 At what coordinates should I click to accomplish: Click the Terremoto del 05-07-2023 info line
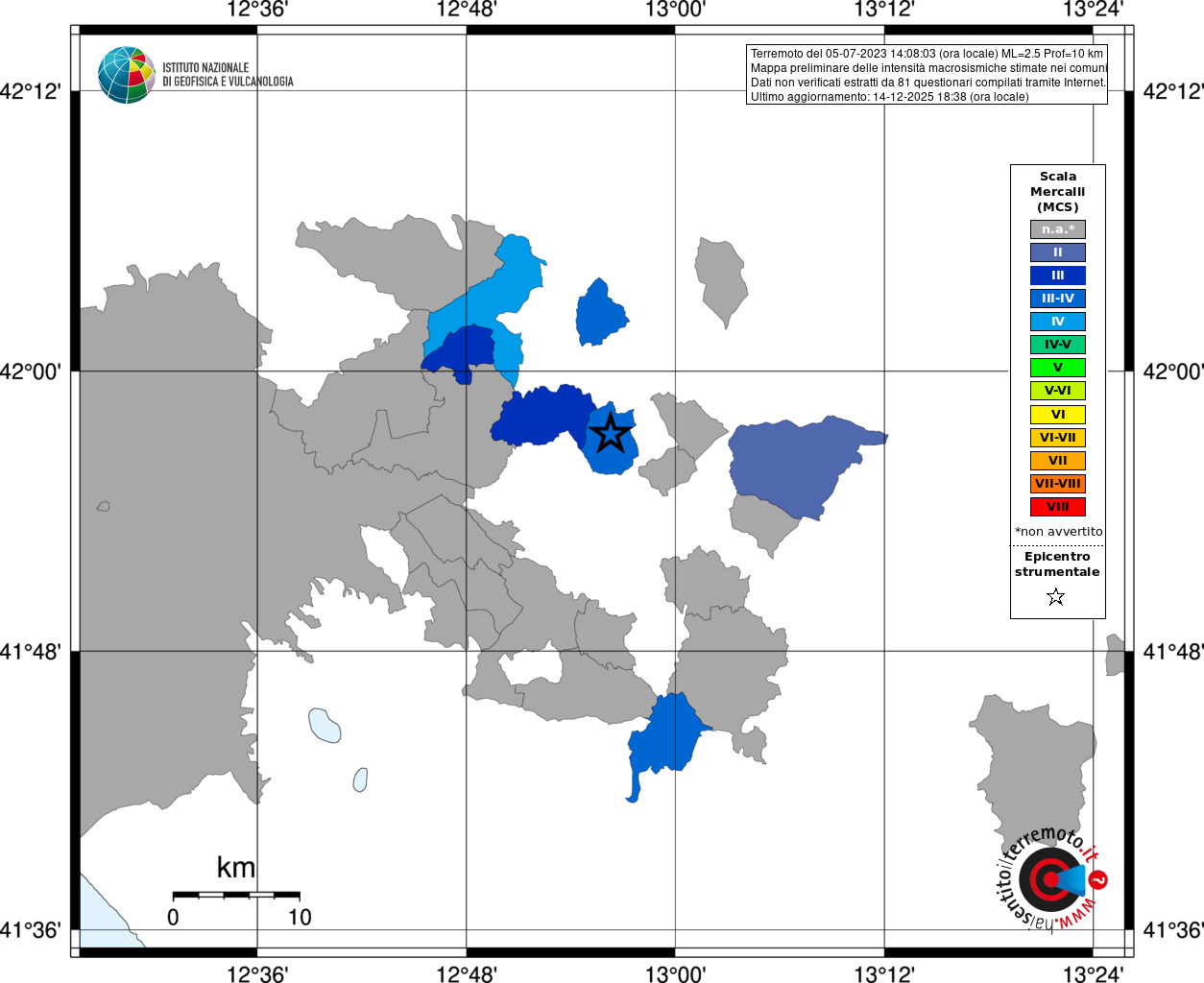927,54
